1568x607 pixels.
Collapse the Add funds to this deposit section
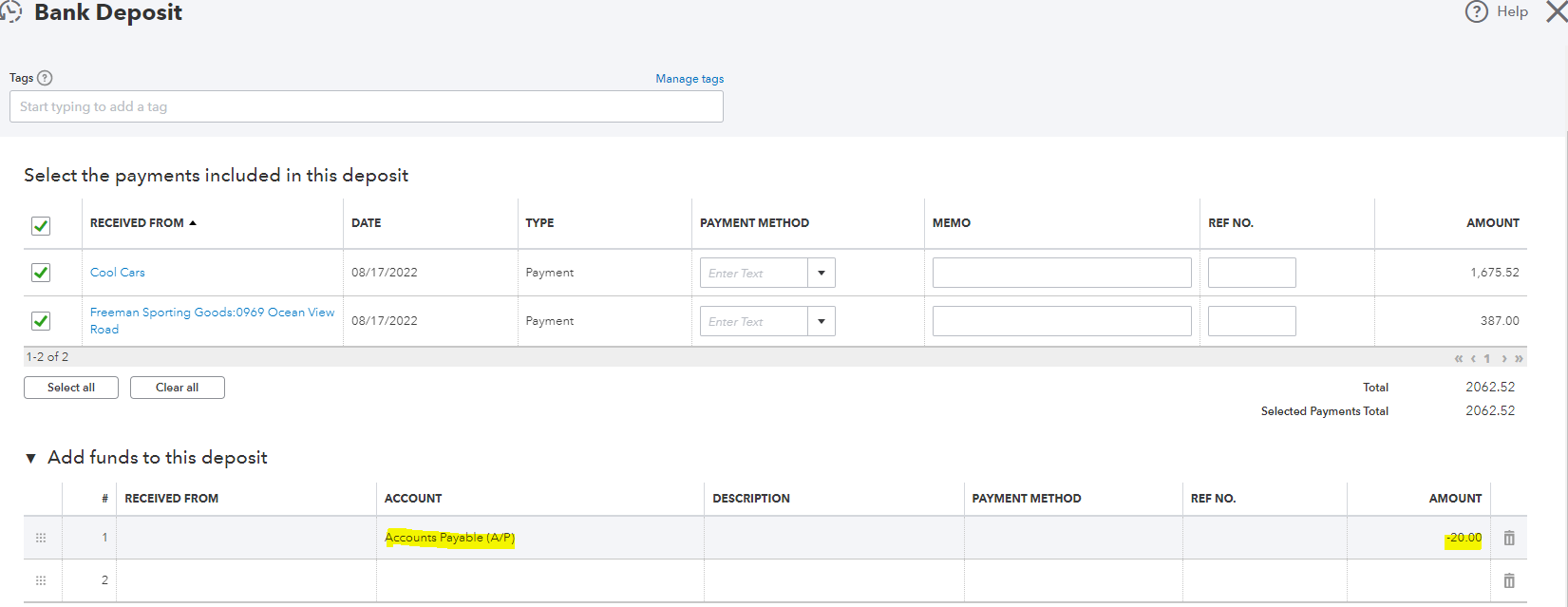coord(30,458)
